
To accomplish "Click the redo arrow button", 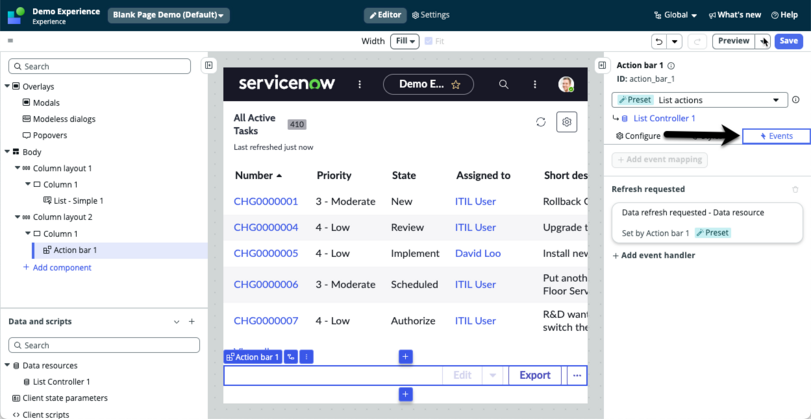I will pos(697,41).
